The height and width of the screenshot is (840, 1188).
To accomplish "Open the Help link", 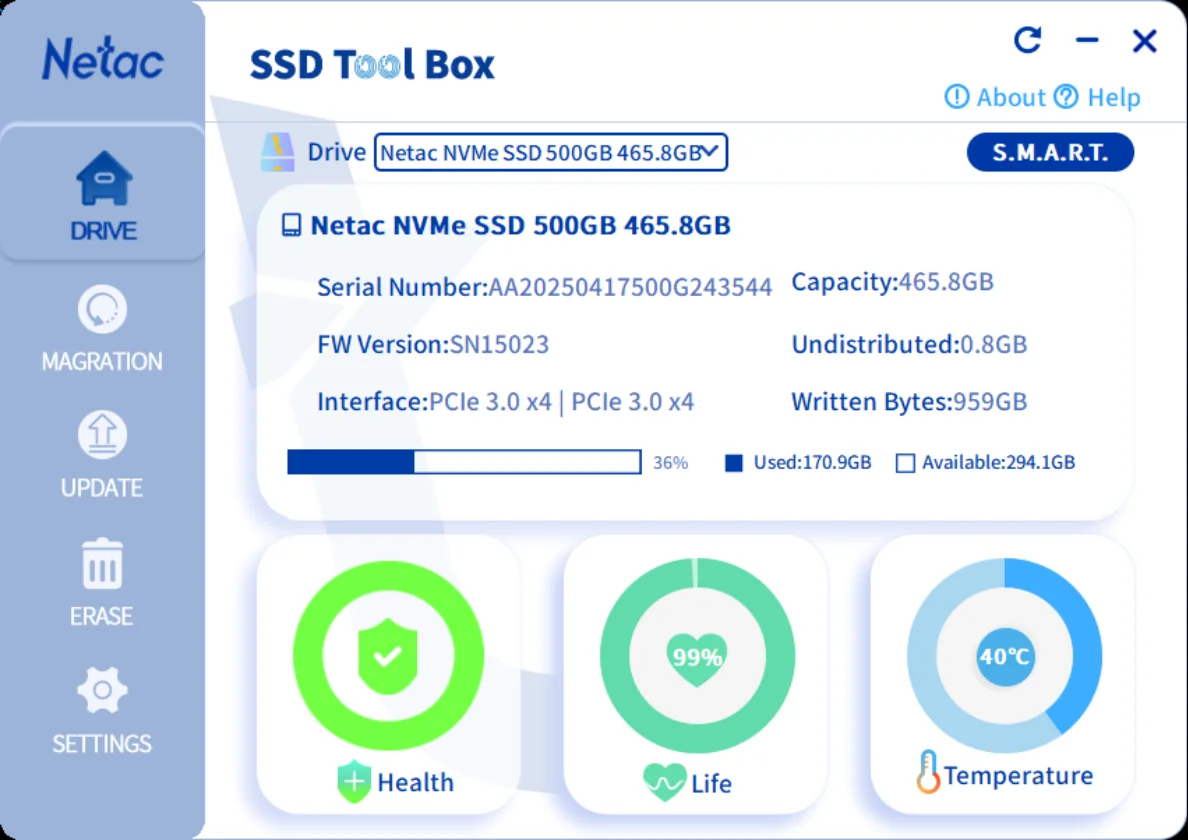I will [1114, 97].
